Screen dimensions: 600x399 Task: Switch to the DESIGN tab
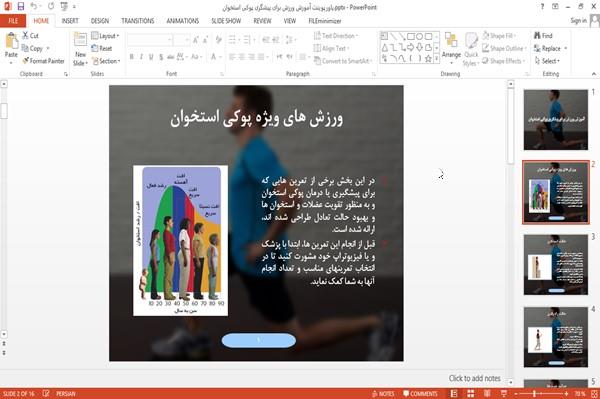pyautogui.click(x=100, y=21)
